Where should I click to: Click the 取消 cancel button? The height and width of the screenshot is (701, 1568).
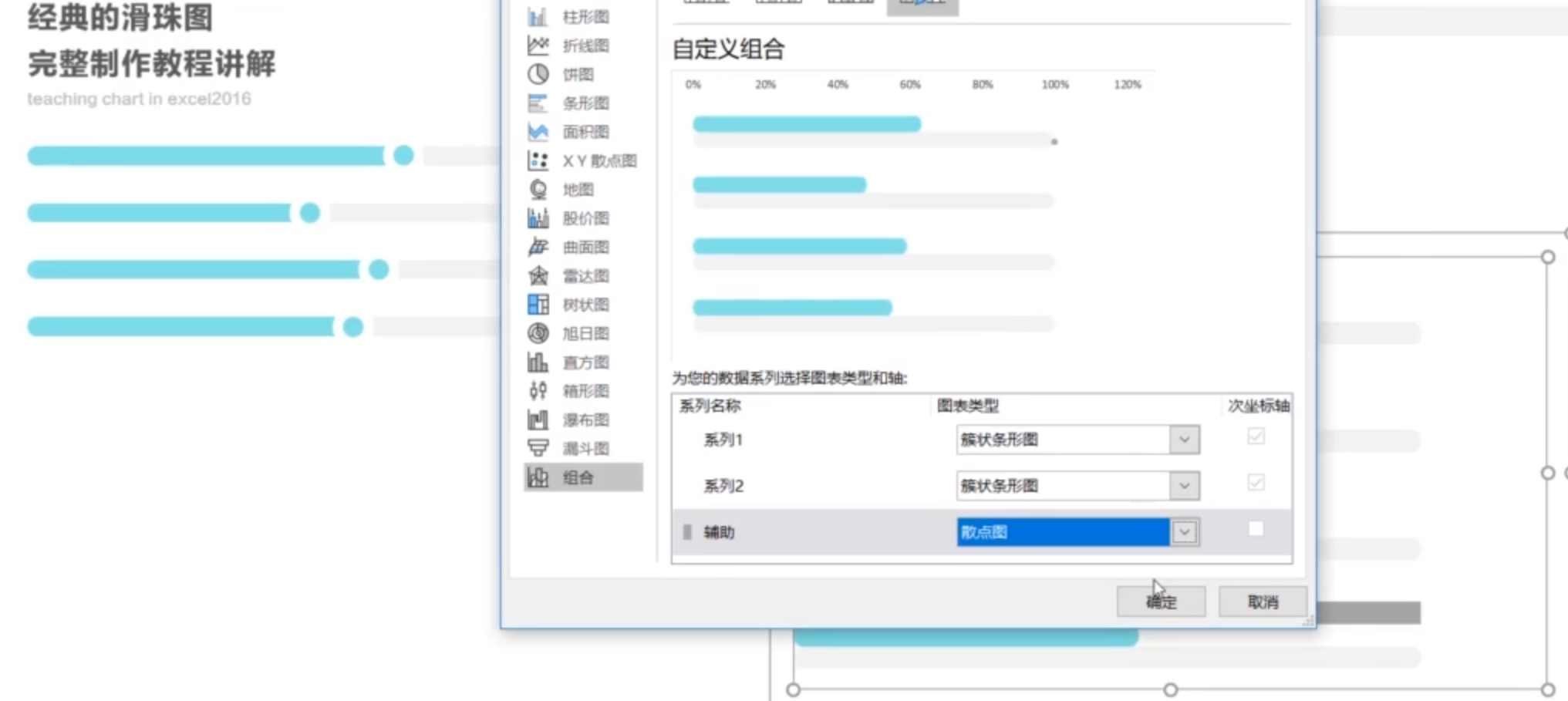click(x=1263, y=602)
